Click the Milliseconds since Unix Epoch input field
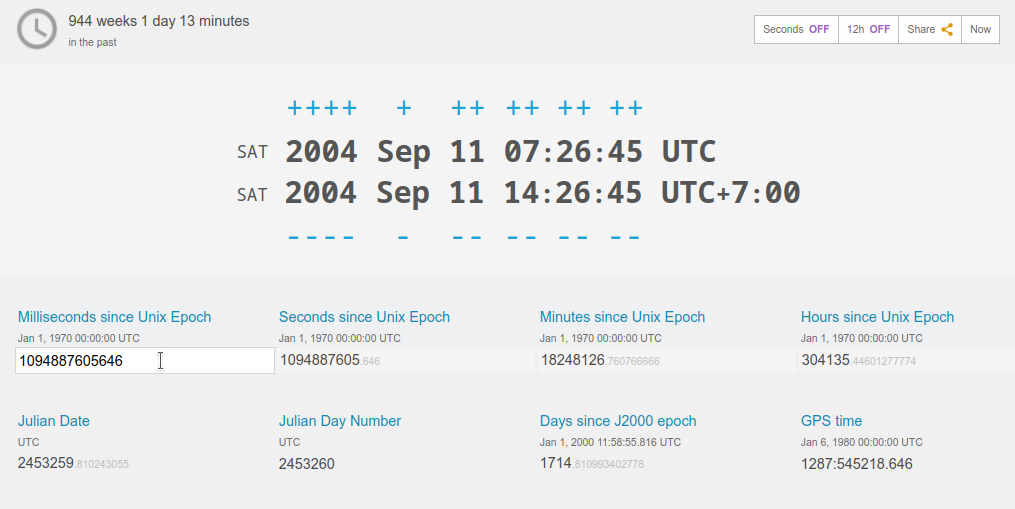Screen dimensions: 1015x509 click(144, 361)
